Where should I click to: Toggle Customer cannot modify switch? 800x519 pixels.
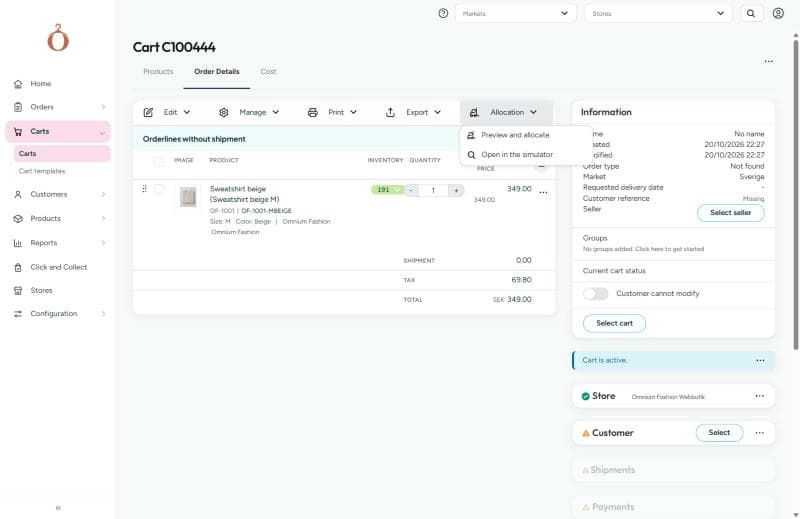point(595,293)
